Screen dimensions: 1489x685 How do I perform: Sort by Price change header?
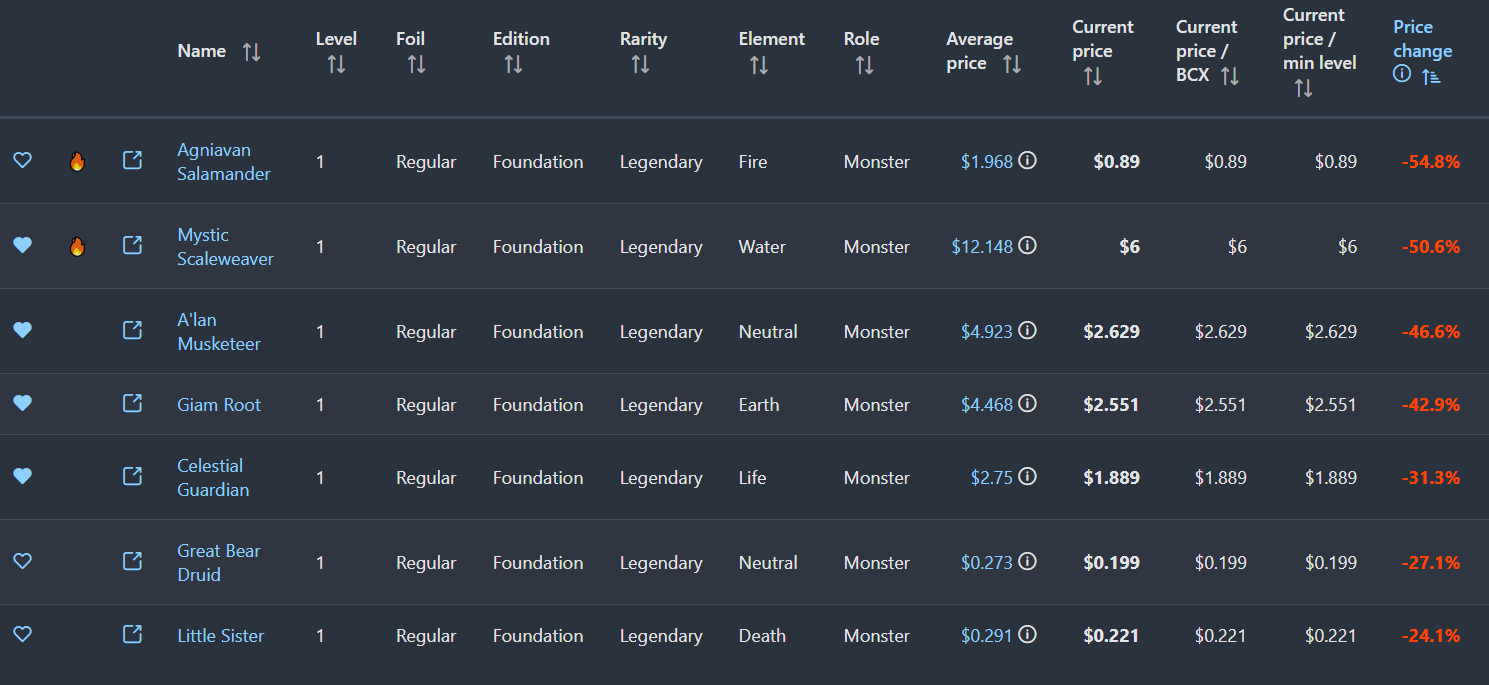[x=1431, y=76]
